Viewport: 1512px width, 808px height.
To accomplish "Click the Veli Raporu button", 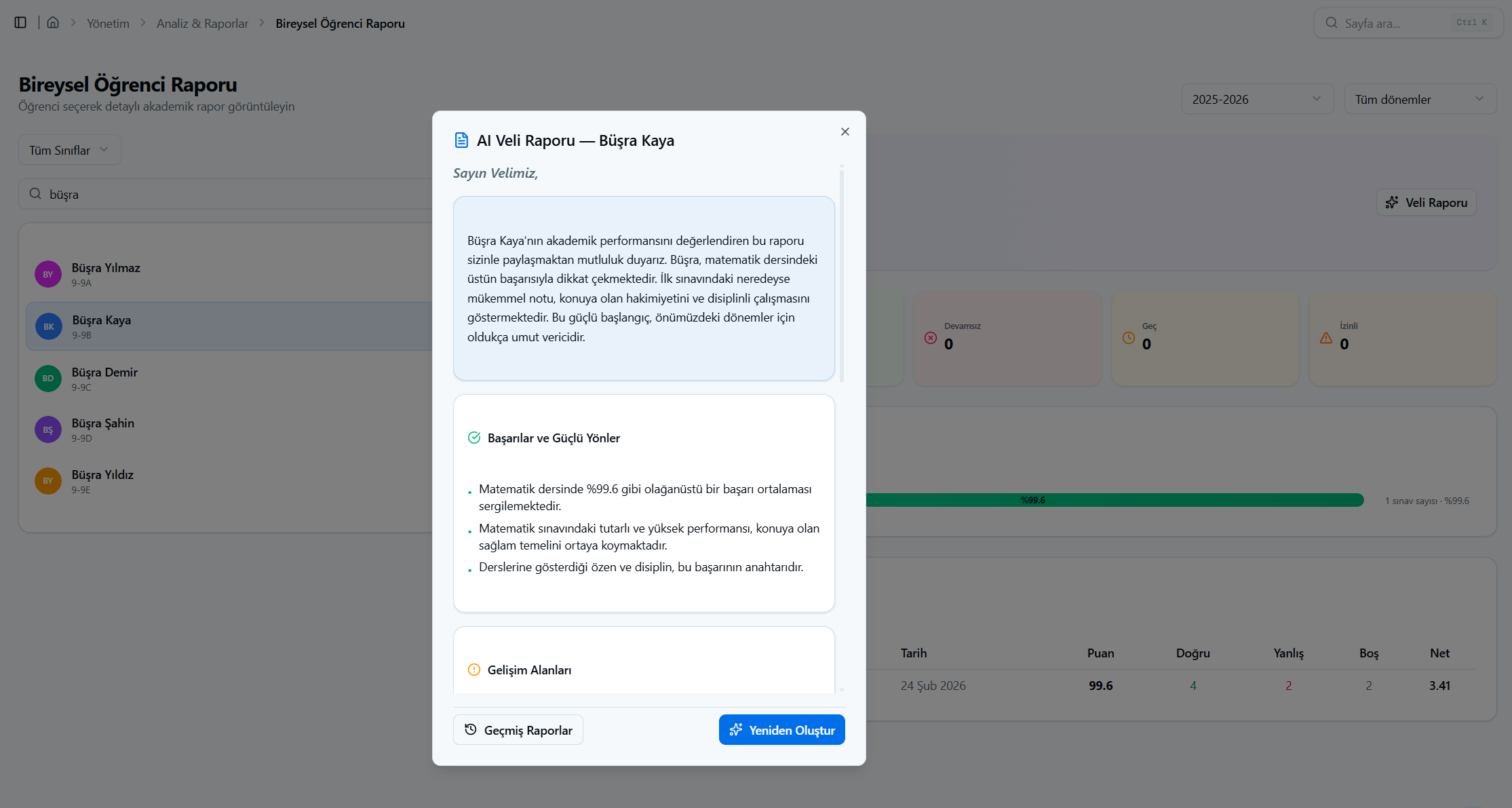I will pyautogui.click(x=1426, y=202).
